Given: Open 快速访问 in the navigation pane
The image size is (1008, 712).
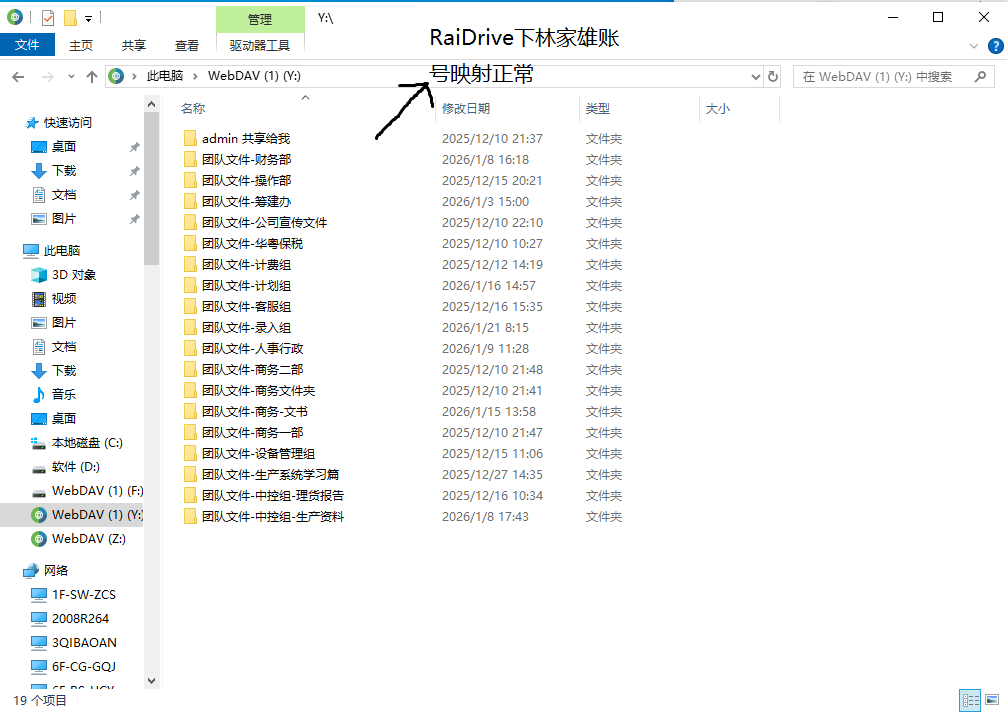Looking at the screenshot, I should (x=67, y=123).
